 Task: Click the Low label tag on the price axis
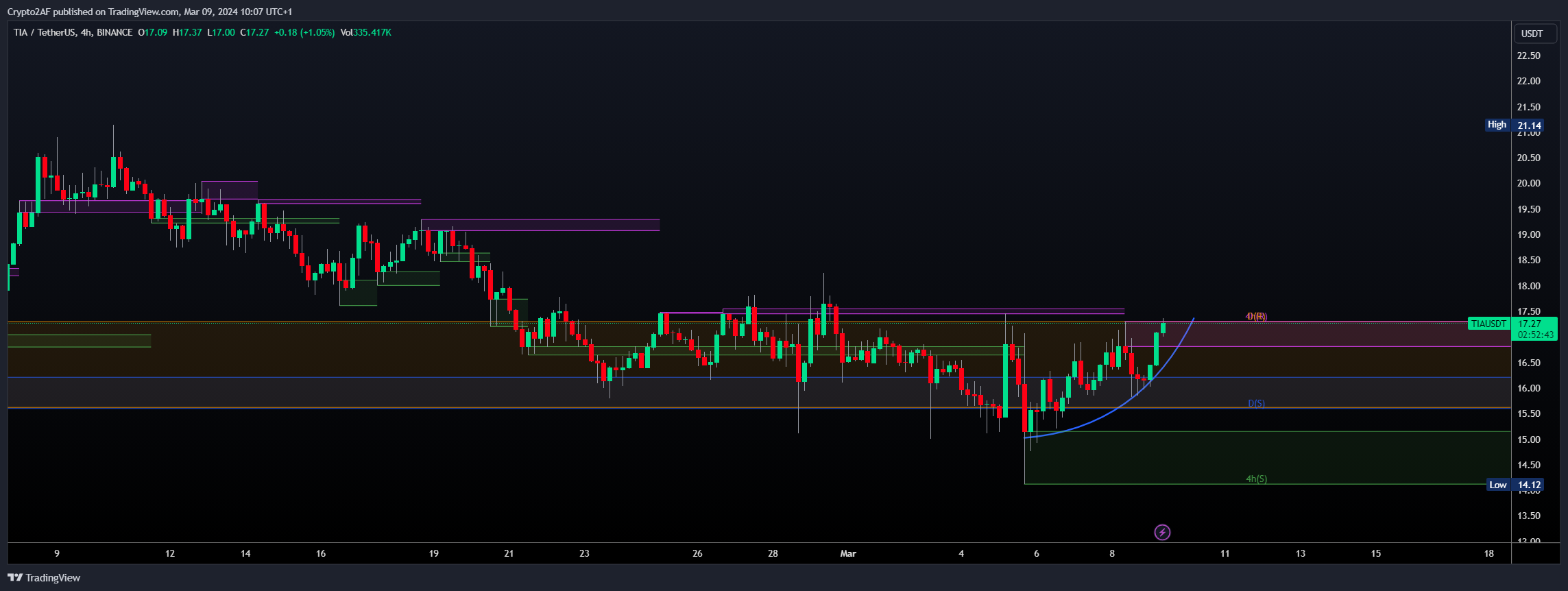coord(1497,485)
